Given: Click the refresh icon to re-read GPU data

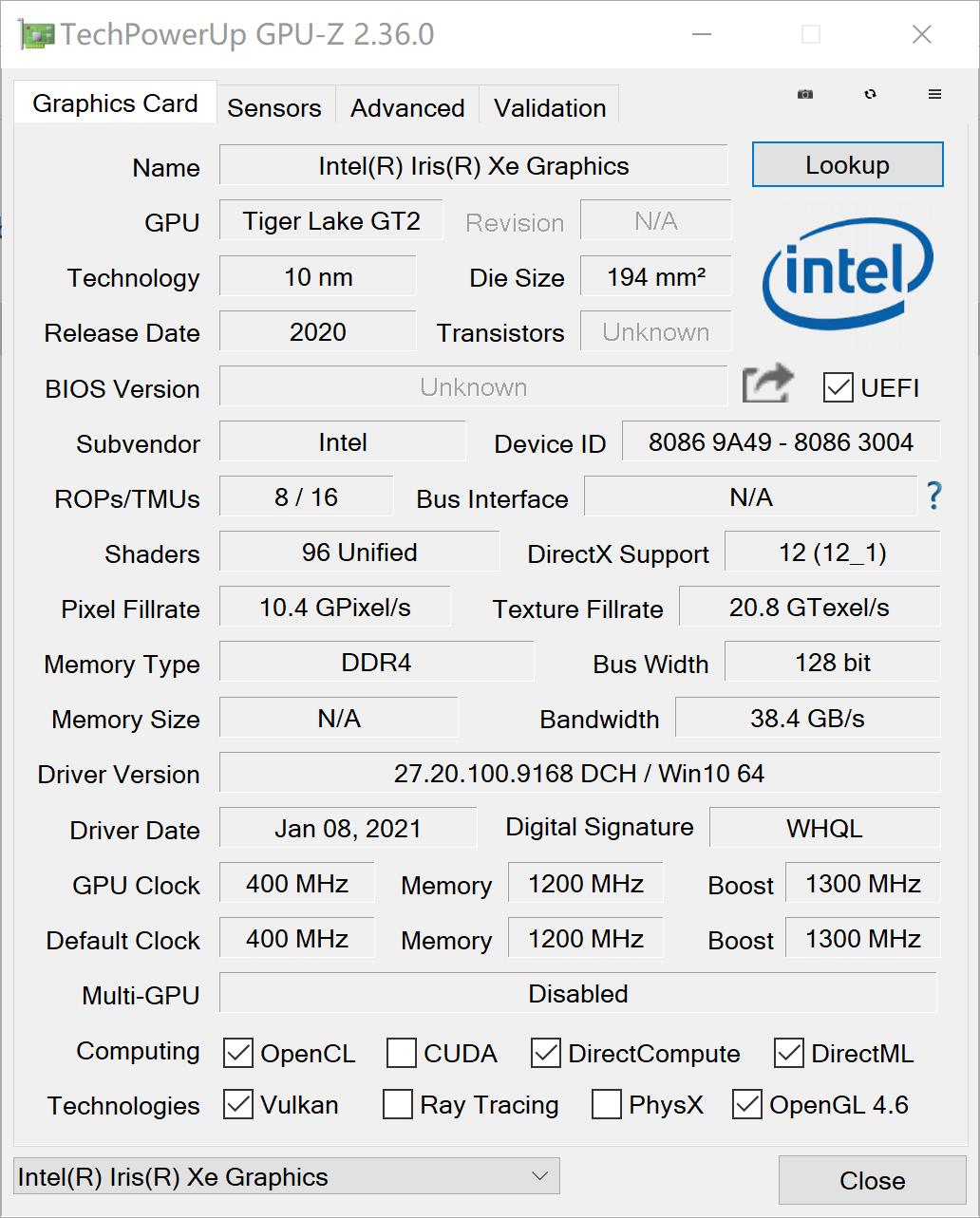Looking at the screenshot, I should (869, 94).
